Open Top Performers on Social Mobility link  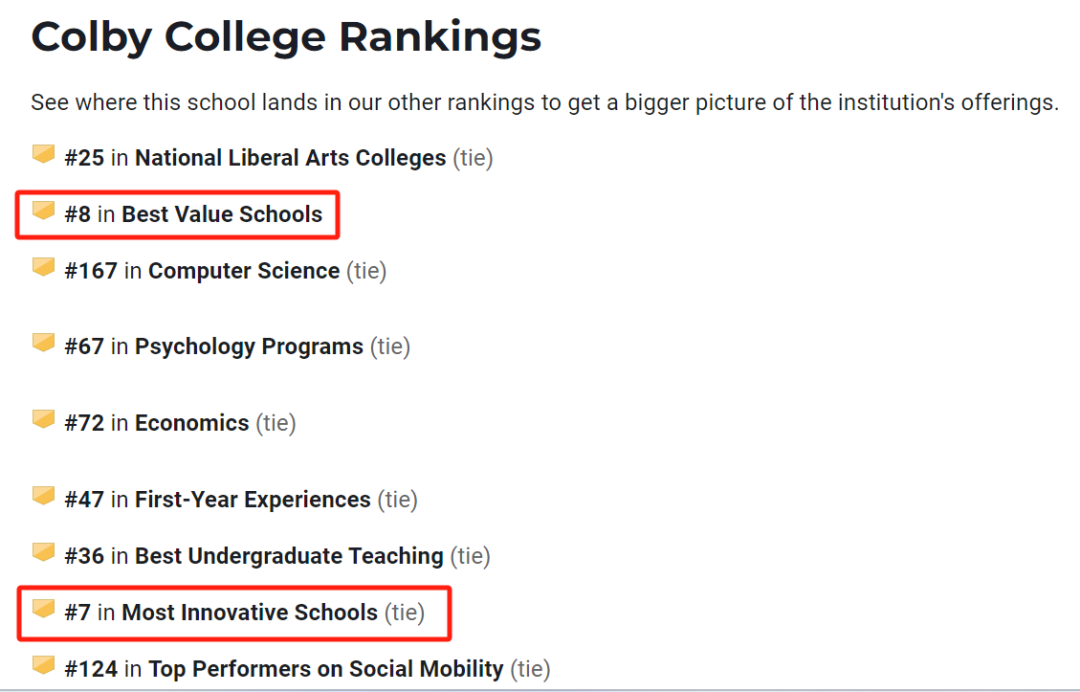pyautogui.click(x=326, y=669)
